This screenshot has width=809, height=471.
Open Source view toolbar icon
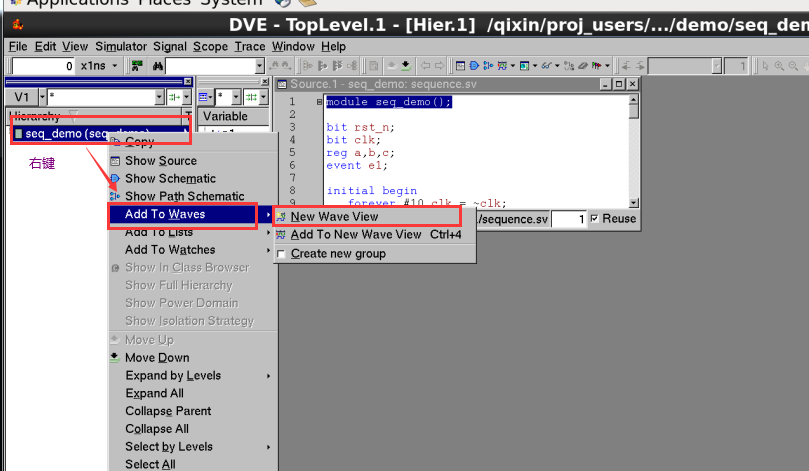(x=460, y=66)
